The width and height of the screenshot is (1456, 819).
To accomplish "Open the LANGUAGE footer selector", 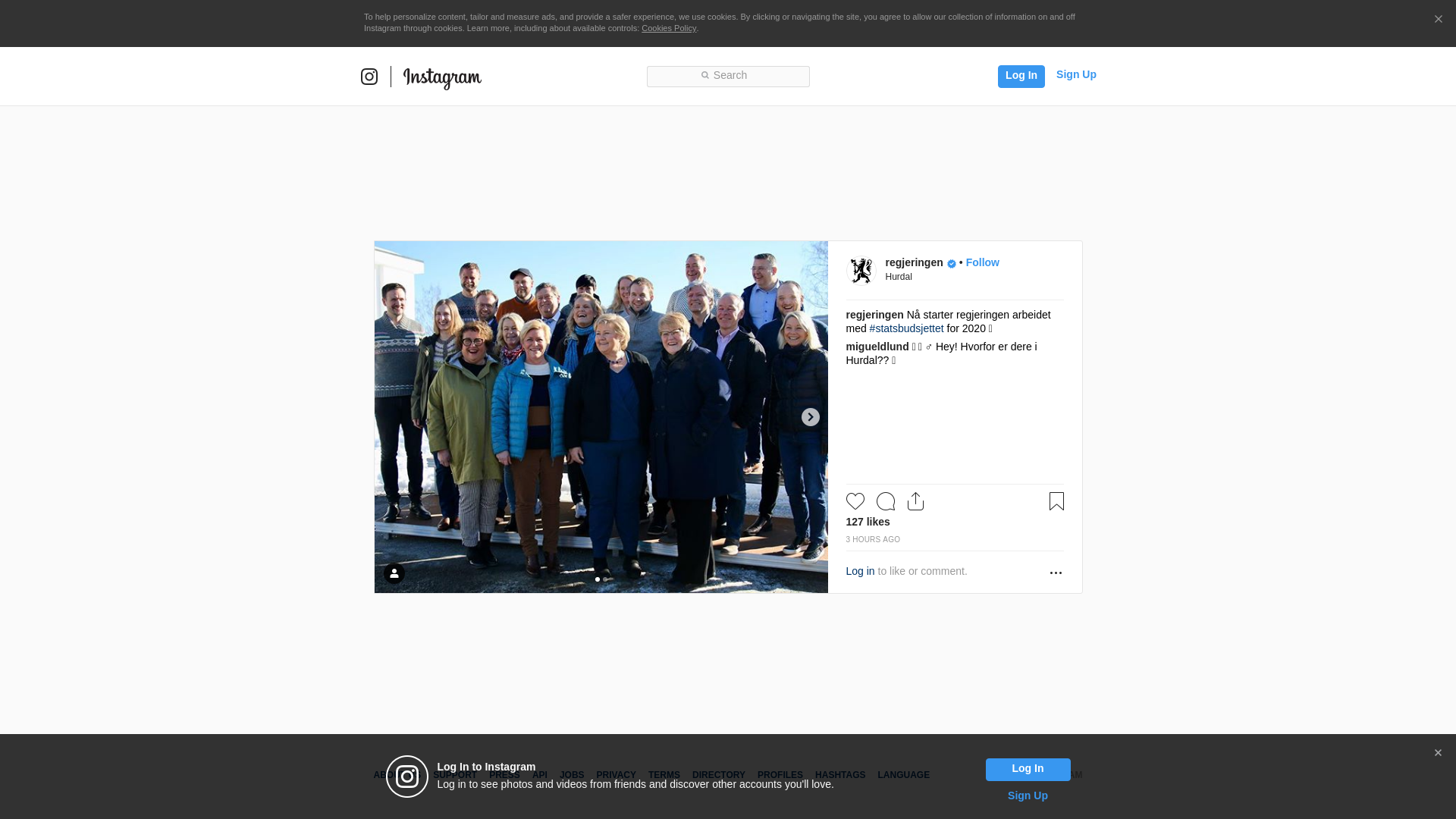I will tap(903, 775).
